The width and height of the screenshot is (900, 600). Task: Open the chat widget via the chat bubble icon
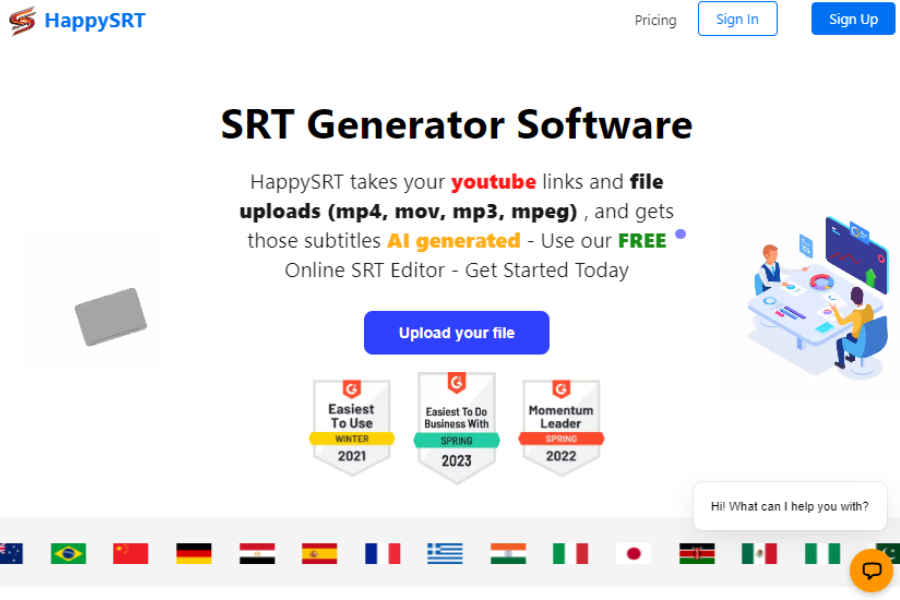[871, 571]
